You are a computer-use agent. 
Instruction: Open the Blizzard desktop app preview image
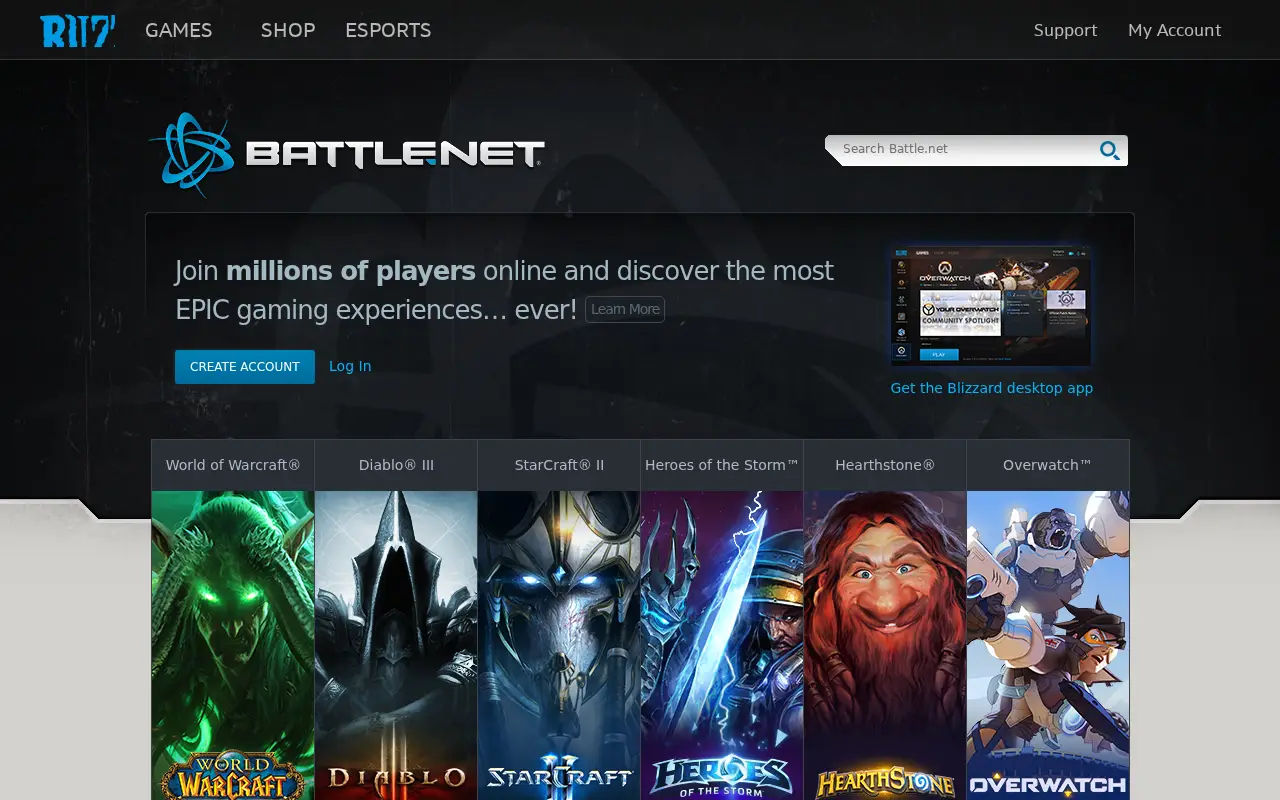[991, 306]
